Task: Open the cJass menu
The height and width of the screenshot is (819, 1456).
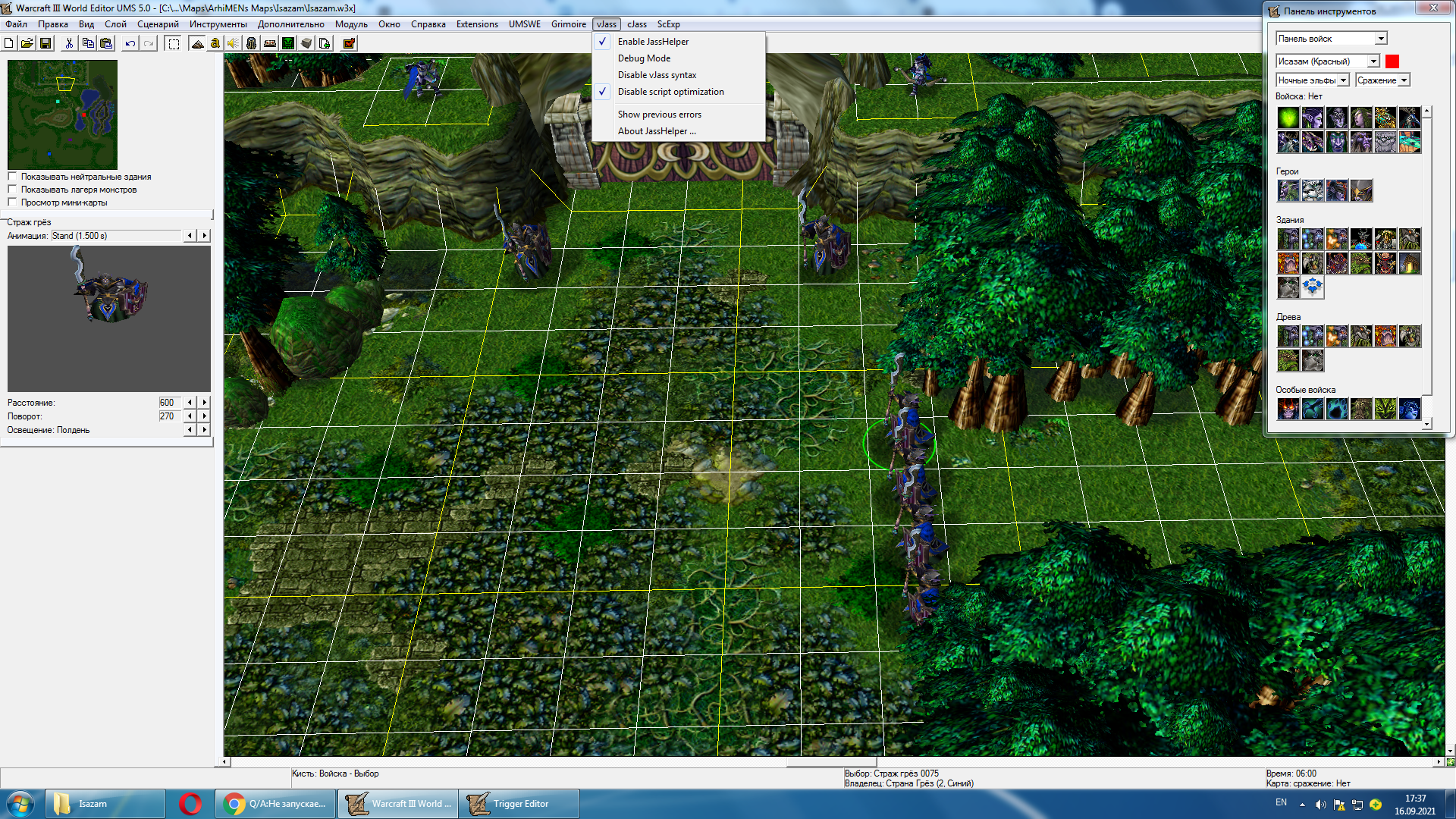Action: click(x=637, y=24)
